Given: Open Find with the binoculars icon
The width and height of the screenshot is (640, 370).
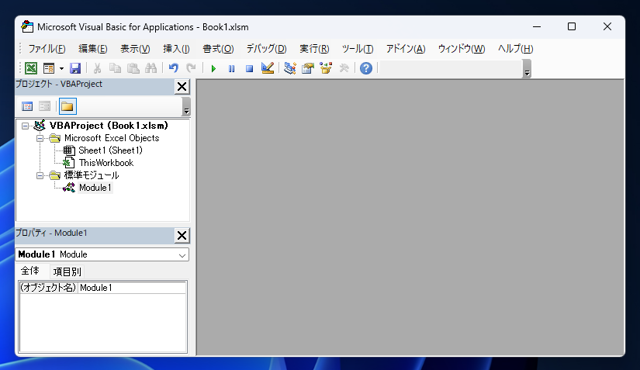Looking at the screenshot, I should (151, 68).
